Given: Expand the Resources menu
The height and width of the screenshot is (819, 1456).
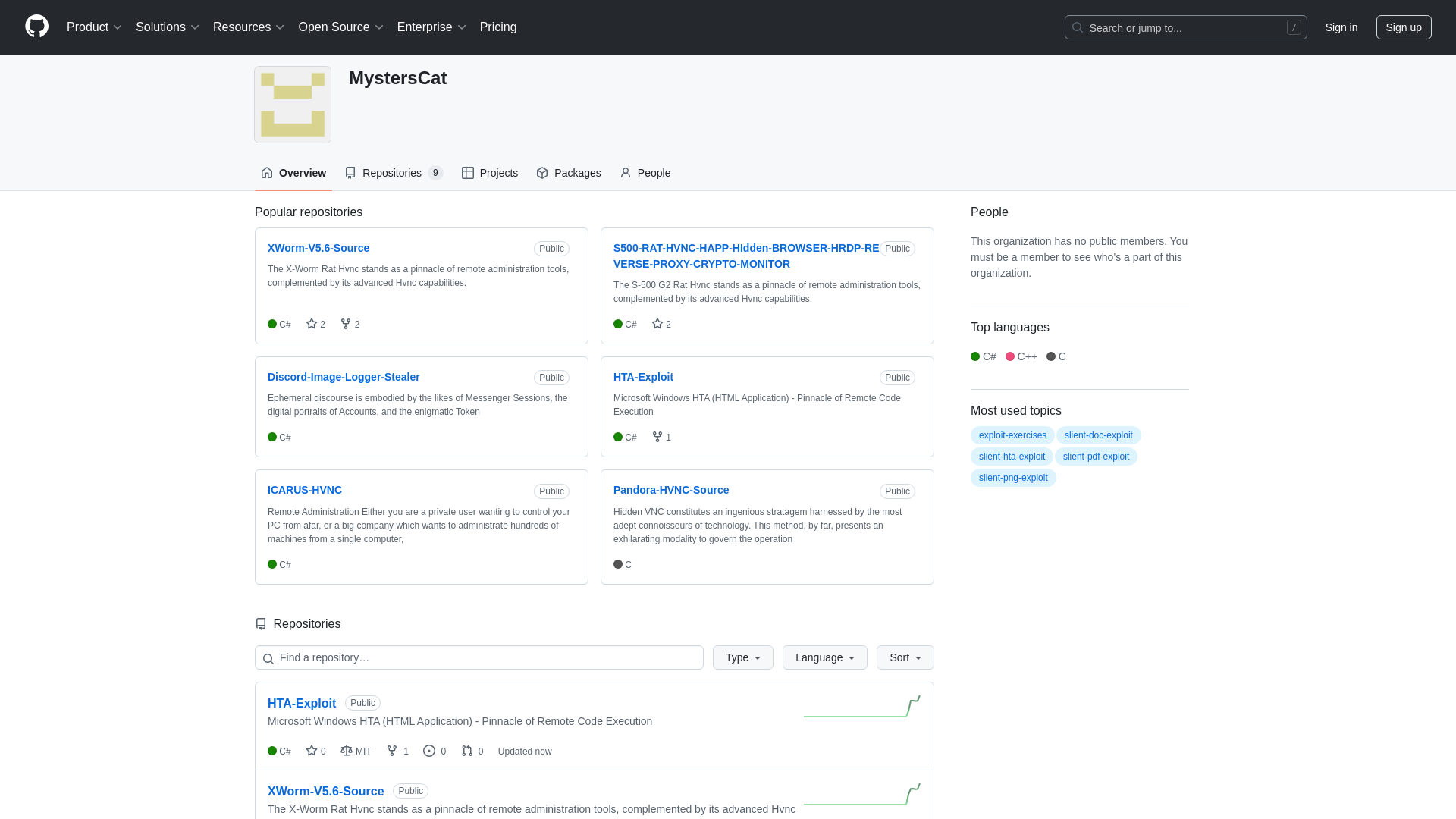Looking at the screenshot, I should (249, 27).
